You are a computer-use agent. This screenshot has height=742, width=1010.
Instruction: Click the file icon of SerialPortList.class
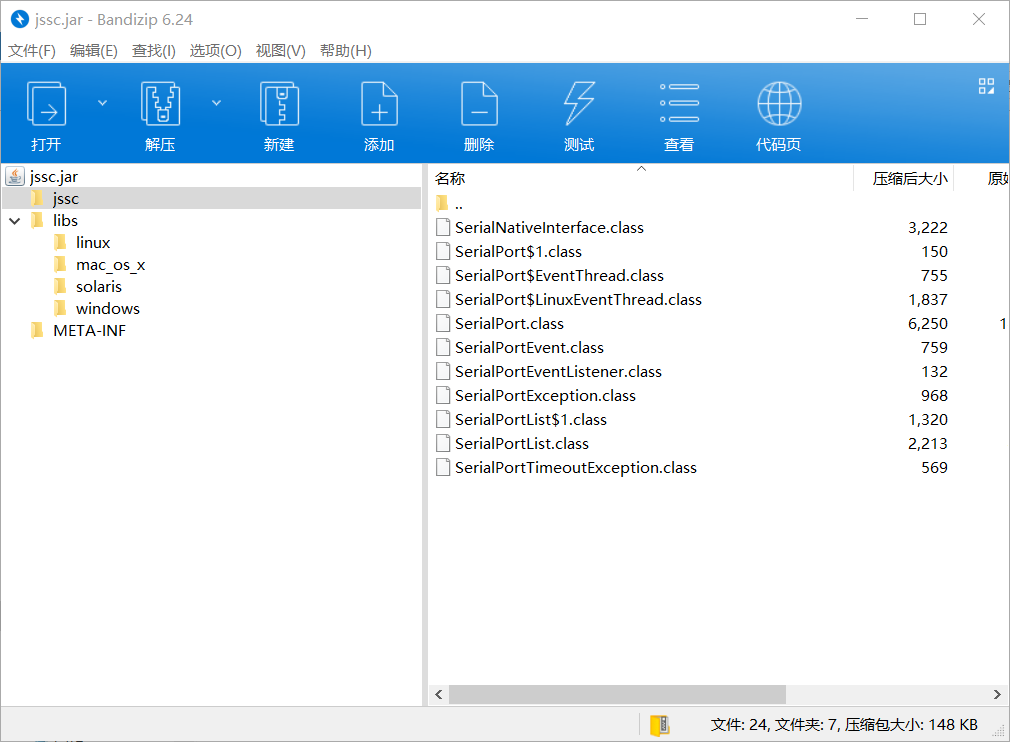[x=443, y=444]
